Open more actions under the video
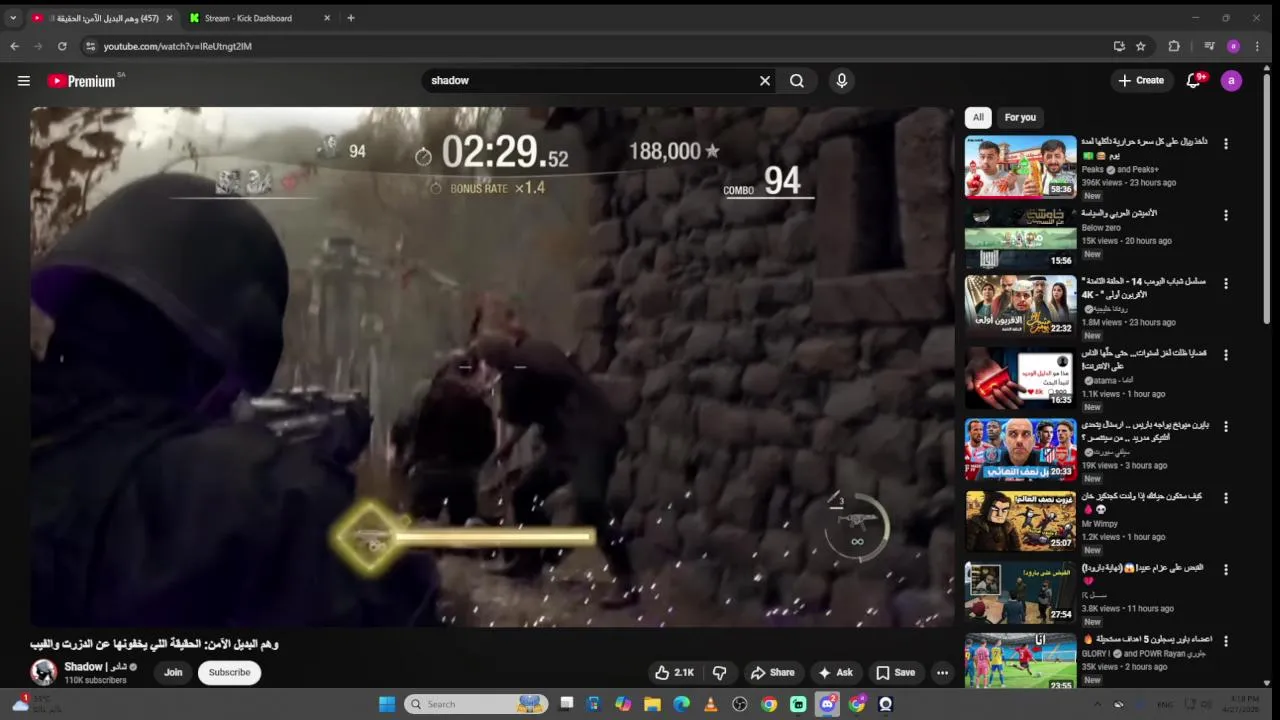This screenshot has width=1280, height=720. (942, 673)
